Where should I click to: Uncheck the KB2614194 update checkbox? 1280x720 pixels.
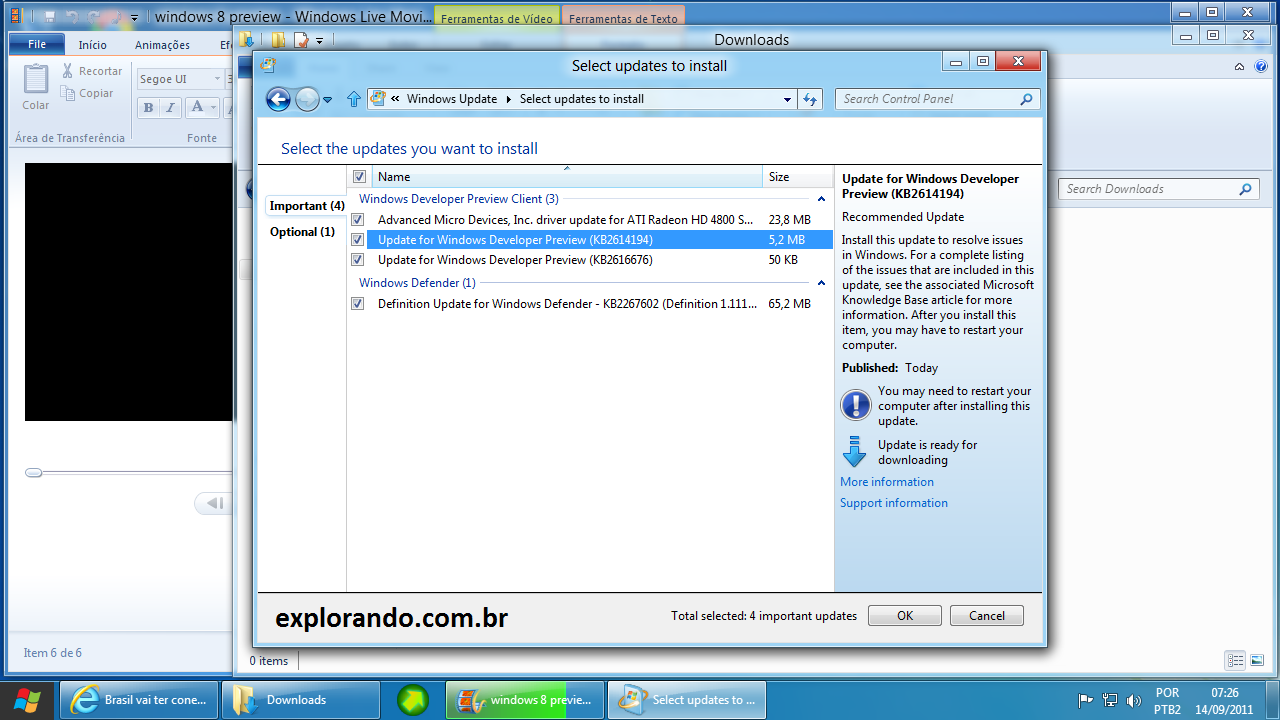357,239
